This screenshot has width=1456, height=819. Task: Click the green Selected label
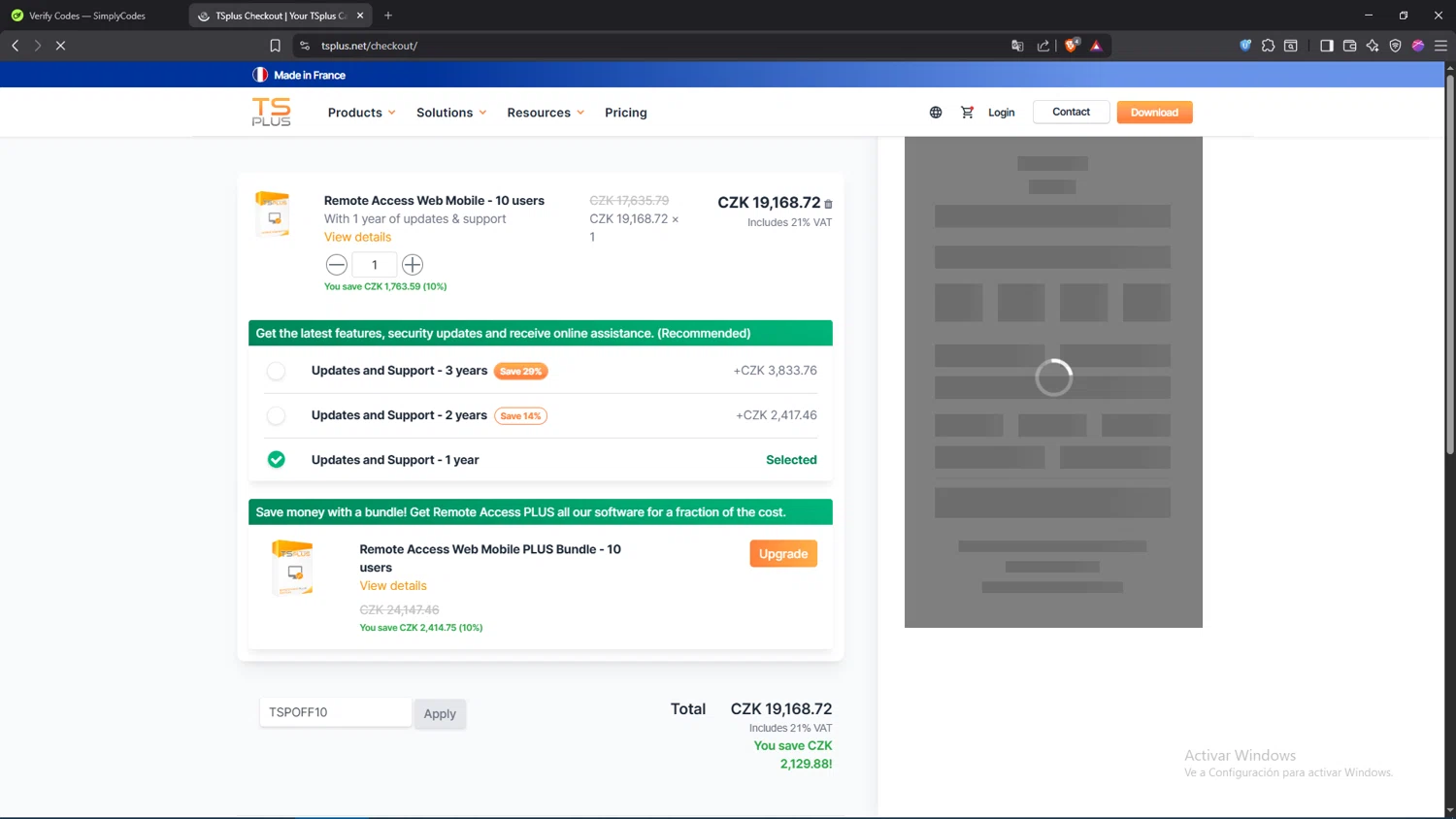[x=791, y=460]
